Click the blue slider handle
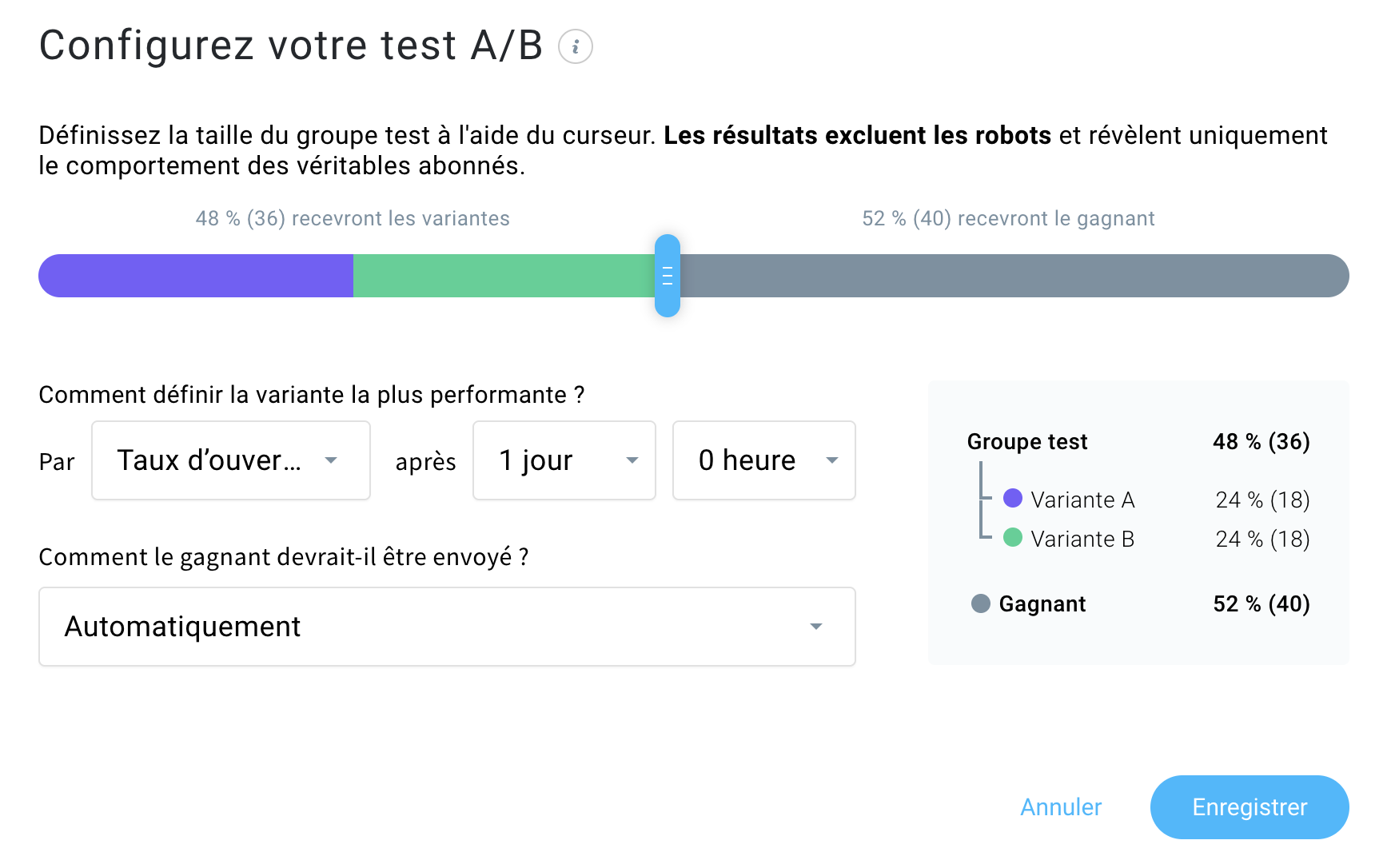Image resolution: width=1391 pixels, height=868 pixels. (668, 276)
